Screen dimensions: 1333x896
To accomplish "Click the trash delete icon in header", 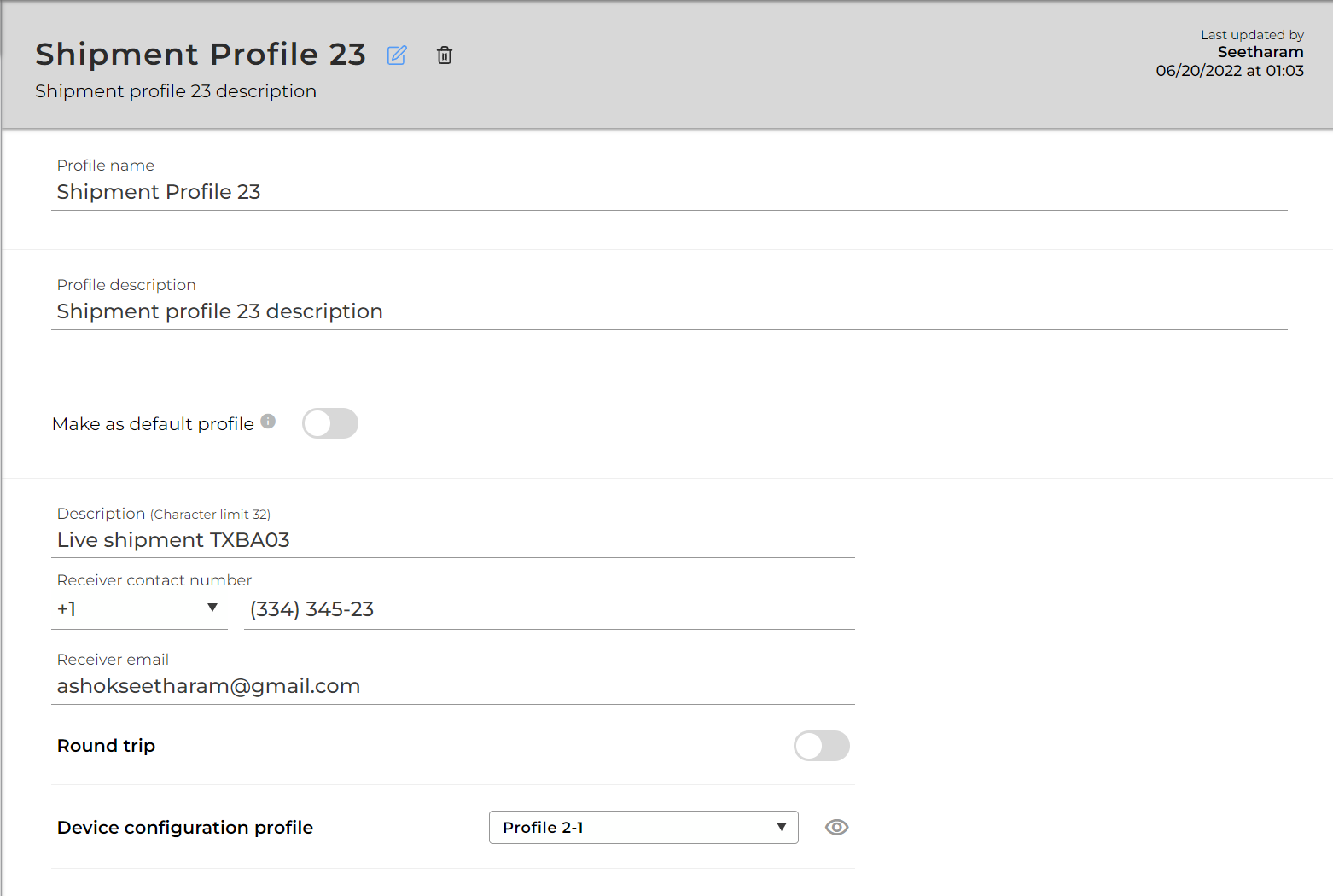I will [445, 55].
